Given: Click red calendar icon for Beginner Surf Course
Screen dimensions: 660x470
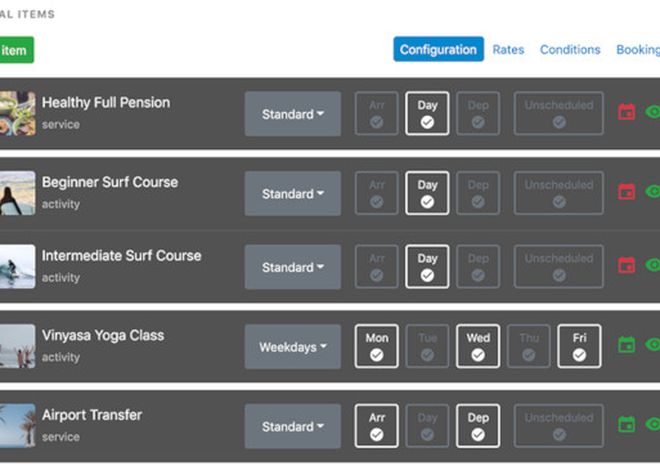Looking at the screenshot, I should click(x=627, y=192).
